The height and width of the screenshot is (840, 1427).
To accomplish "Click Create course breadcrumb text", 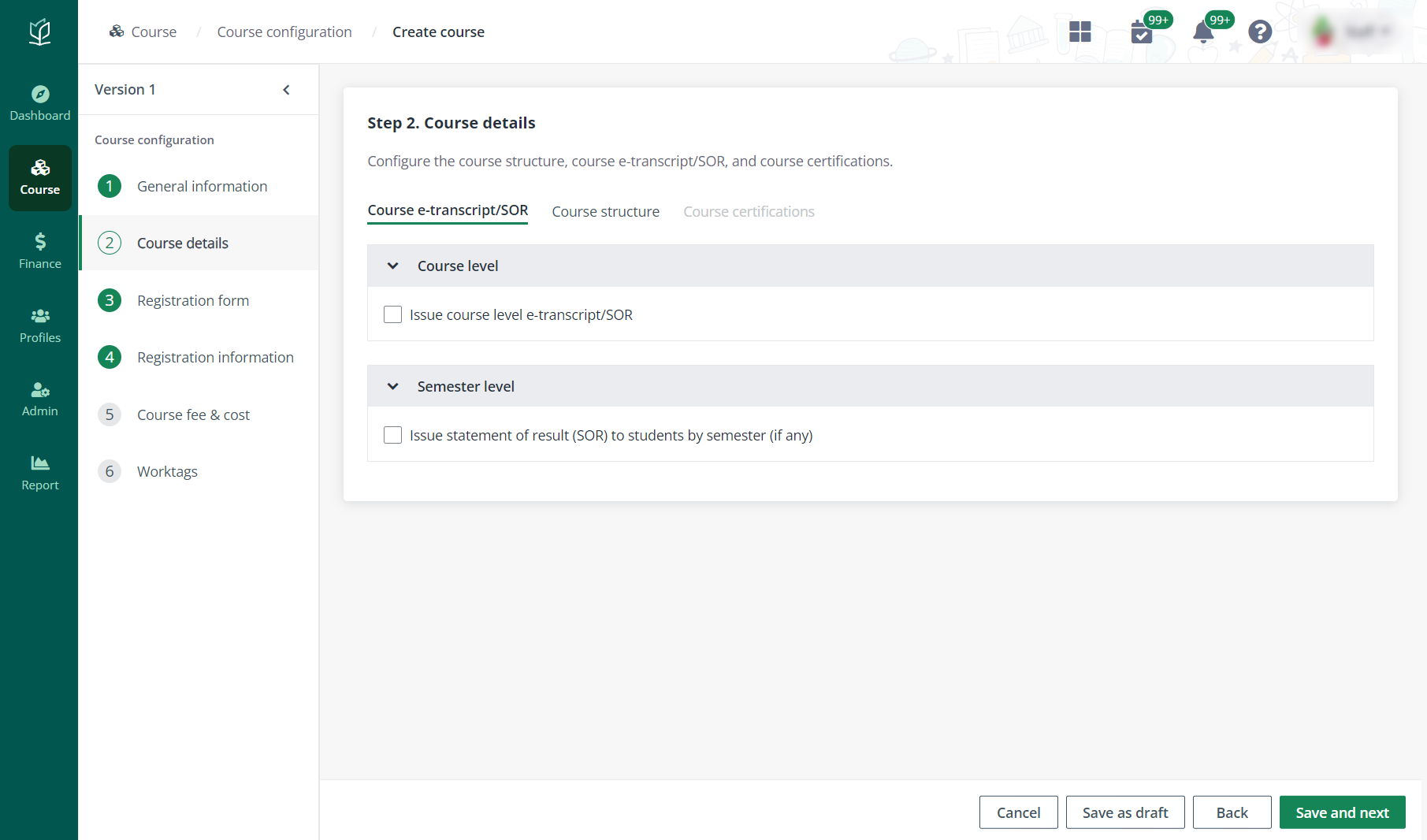I will (438, 32).
